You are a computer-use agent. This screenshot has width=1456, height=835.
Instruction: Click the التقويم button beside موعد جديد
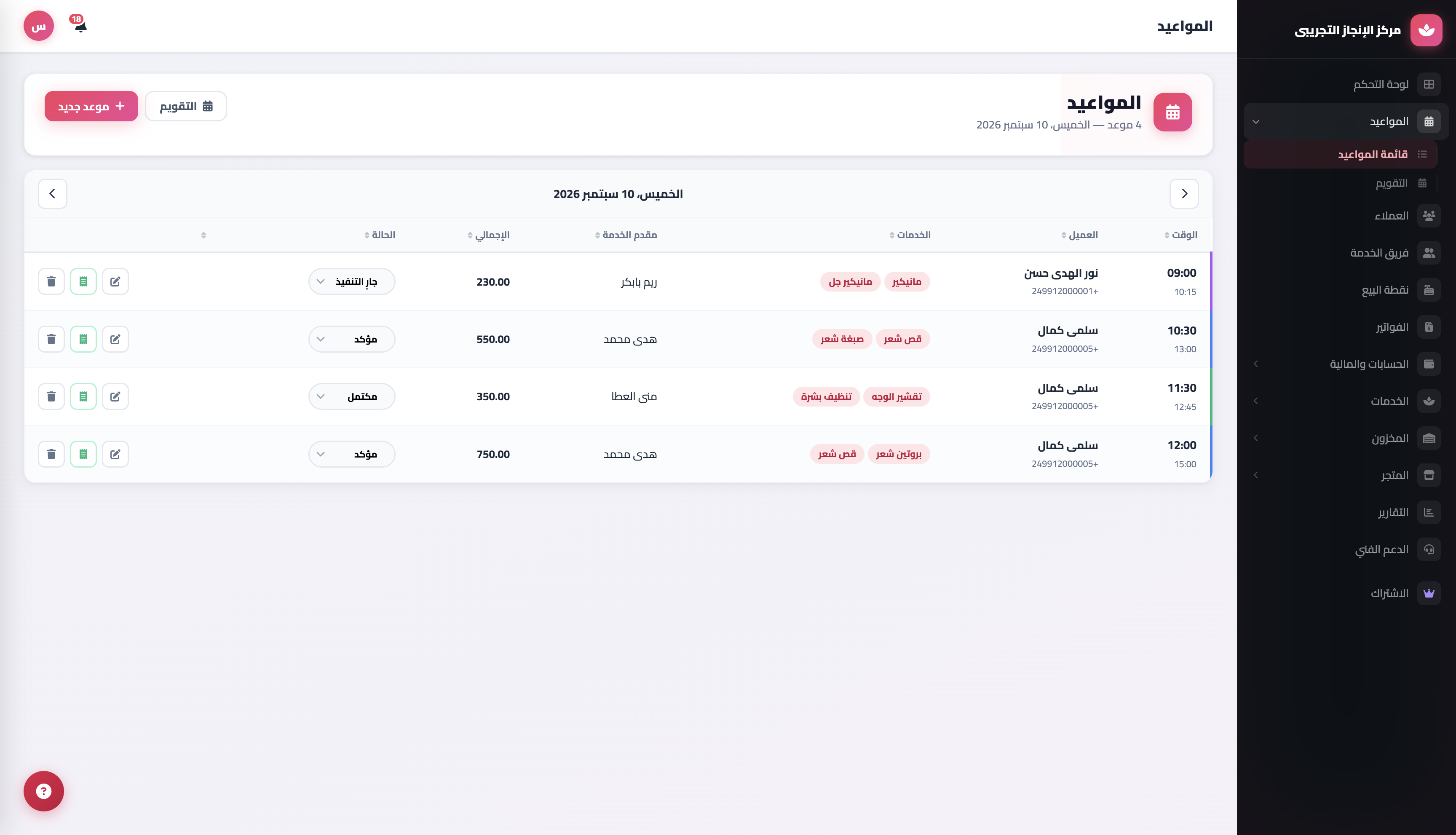[186, 106]
